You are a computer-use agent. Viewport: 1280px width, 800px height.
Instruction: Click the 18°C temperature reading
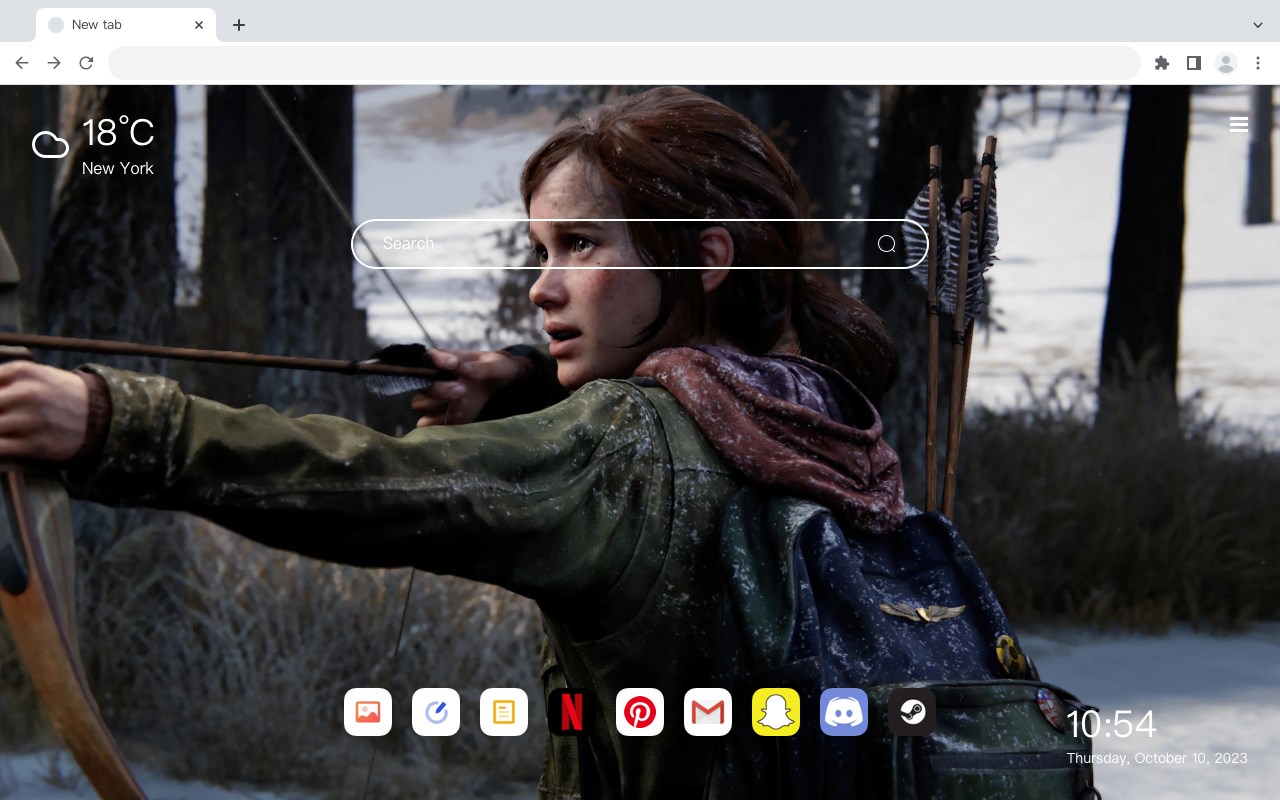(x=118, y=133)
